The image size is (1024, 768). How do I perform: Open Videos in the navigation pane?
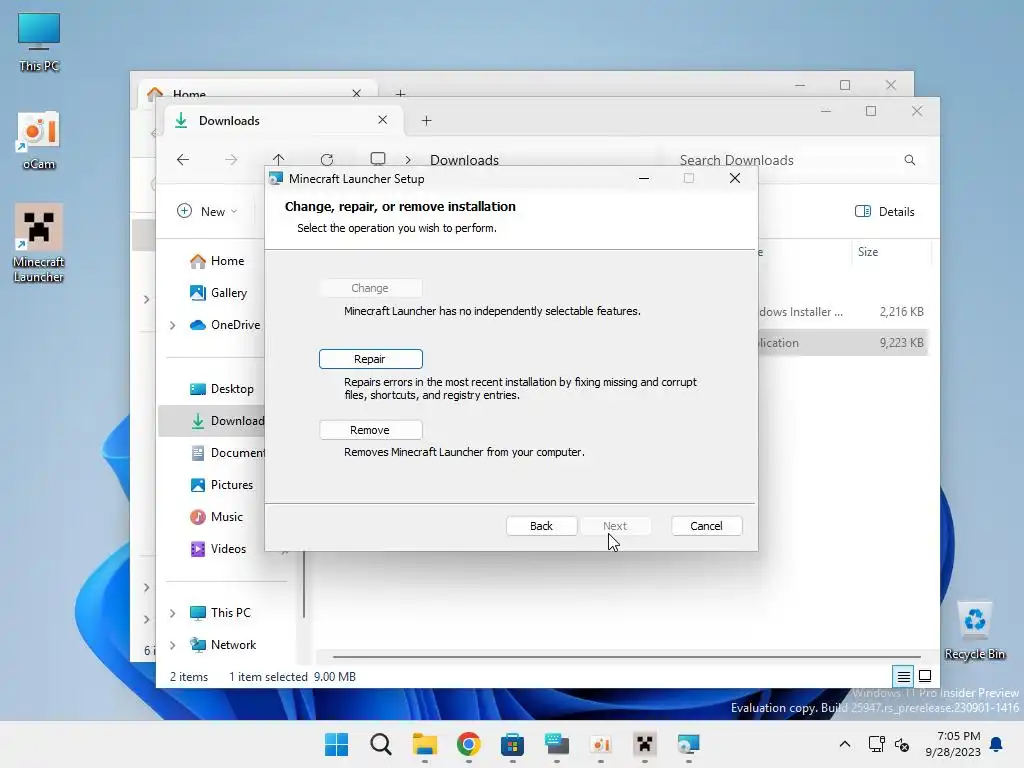point(219,549)
